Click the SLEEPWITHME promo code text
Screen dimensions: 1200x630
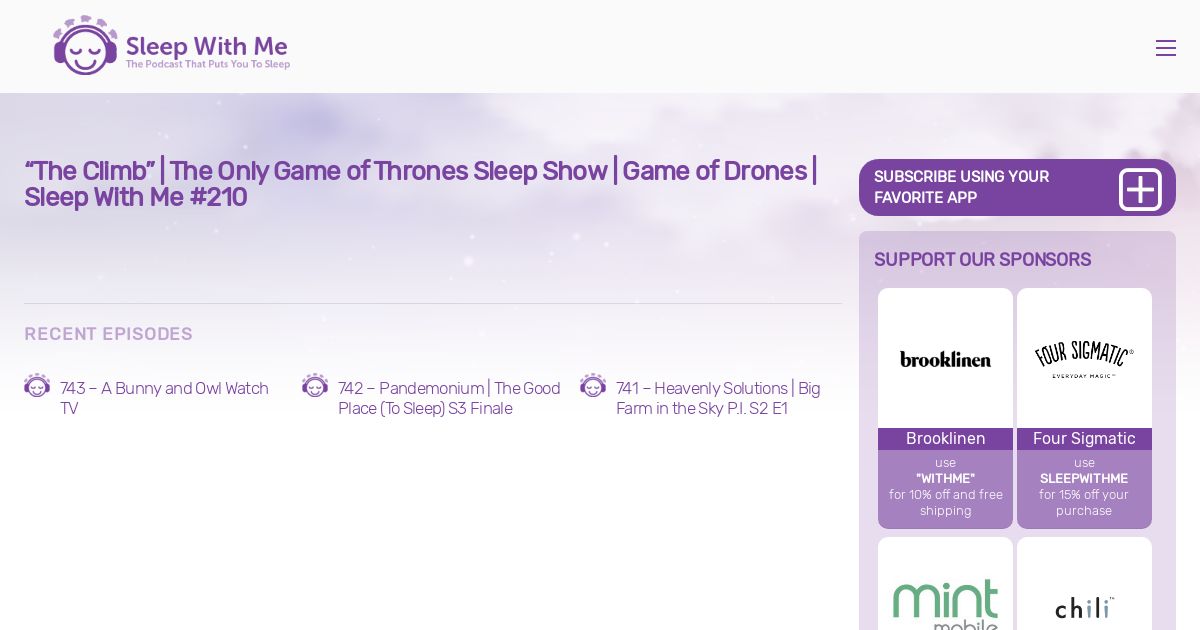click(1084, 479)
